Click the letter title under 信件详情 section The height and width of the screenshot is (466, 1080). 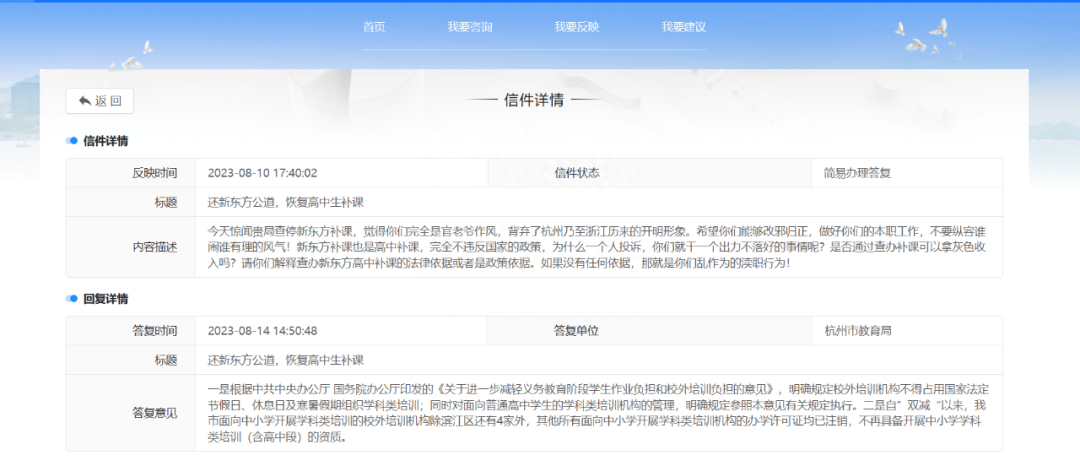click(x=286, y=202)
